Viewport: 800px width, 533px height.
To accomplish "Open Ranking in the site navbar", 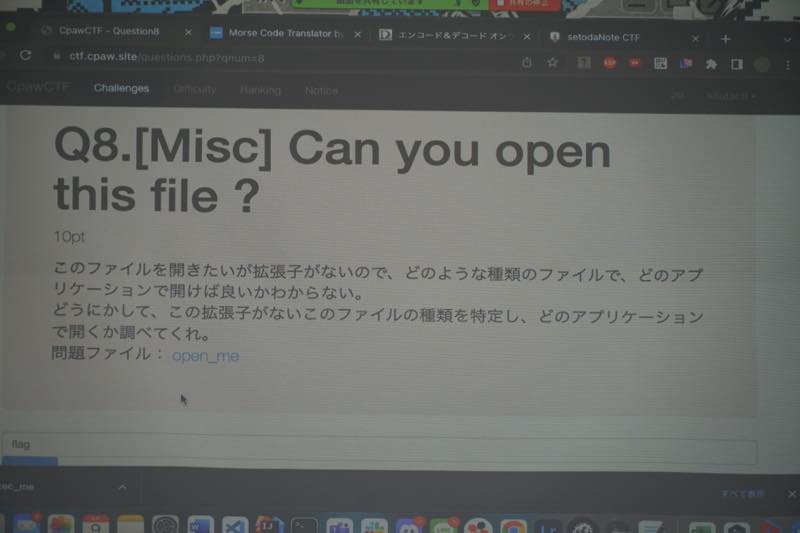I will pos(260,90).
